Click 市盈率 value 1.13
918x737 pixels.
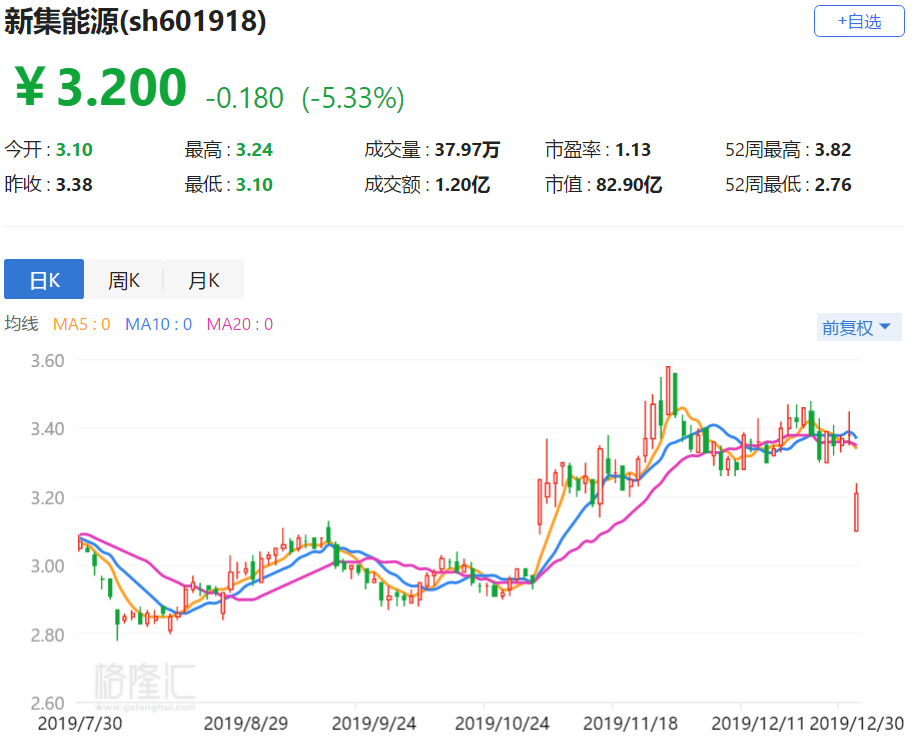pyautogui.click(x=633, y=149)
